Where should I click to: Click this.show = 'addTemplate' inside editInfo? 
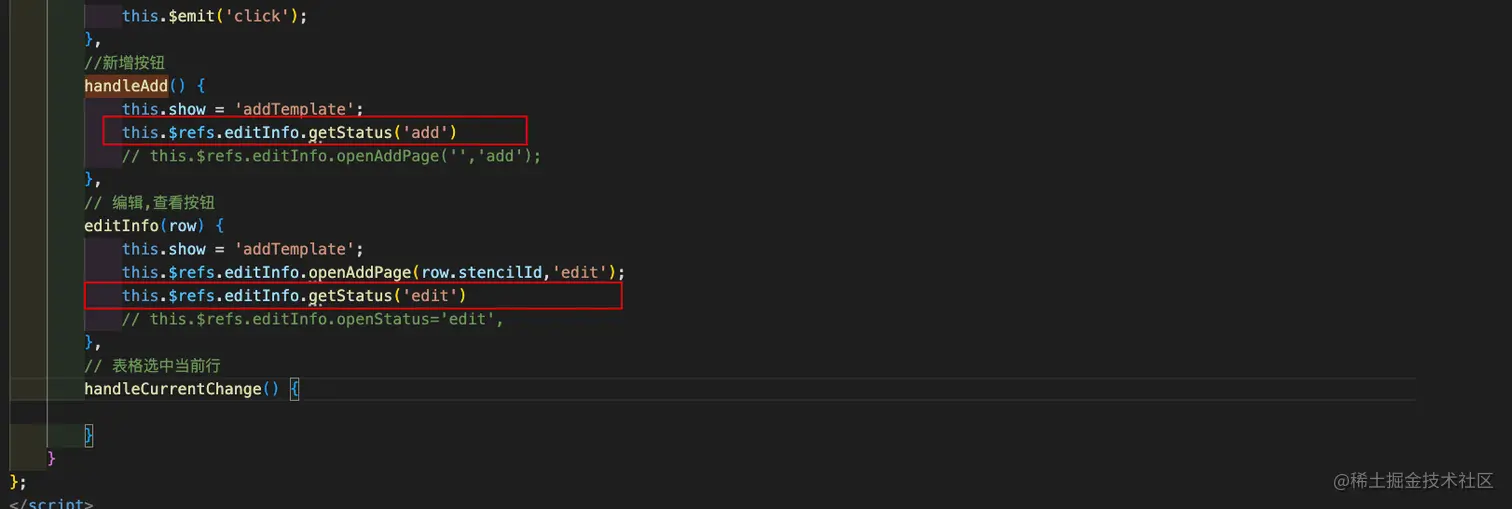click(x=243, y=249)
